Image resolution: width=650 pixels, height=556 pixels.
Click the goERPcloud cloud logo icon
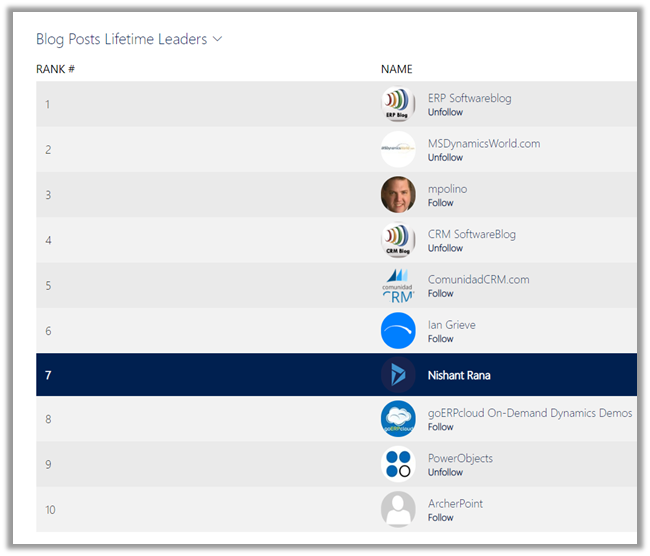(398, 419)
